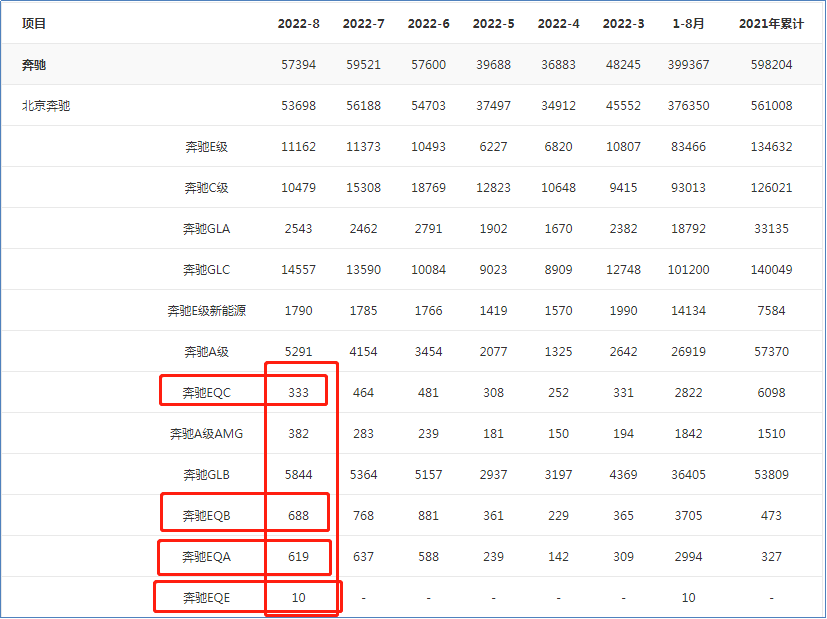
Task: Click the 57370 cell in 奔驰A级 row
Action: point(771,352)
